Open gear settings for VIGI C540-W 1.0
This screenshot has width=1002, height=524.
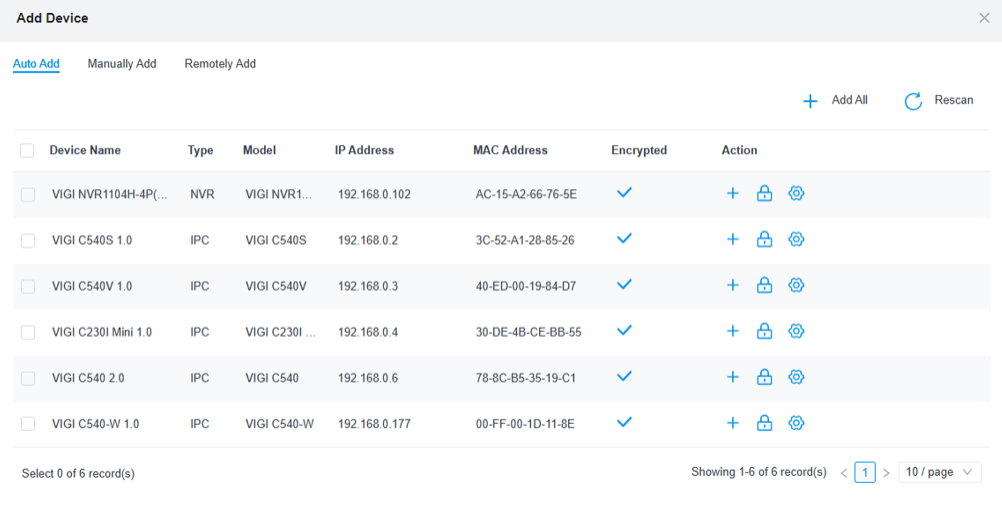796,424
